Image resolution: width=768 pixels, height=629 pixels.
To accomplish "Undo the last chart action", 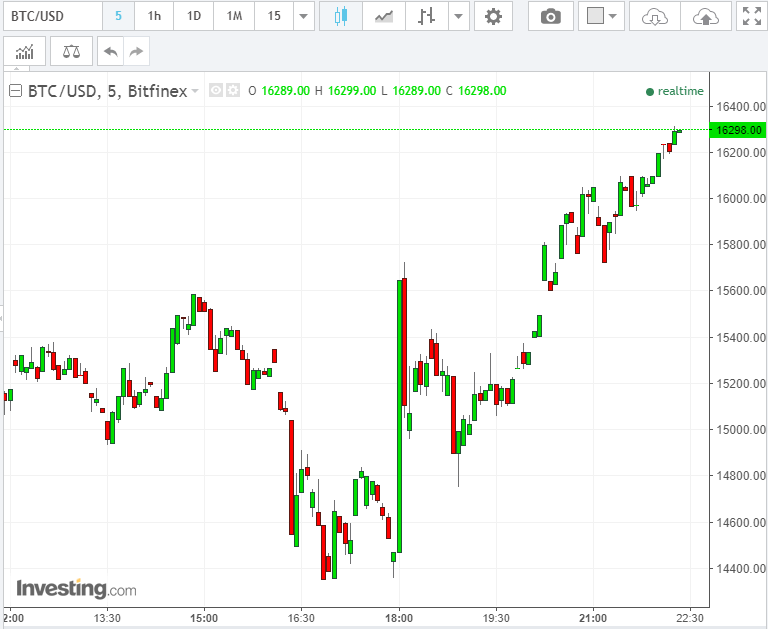I will tap(111, 51).
